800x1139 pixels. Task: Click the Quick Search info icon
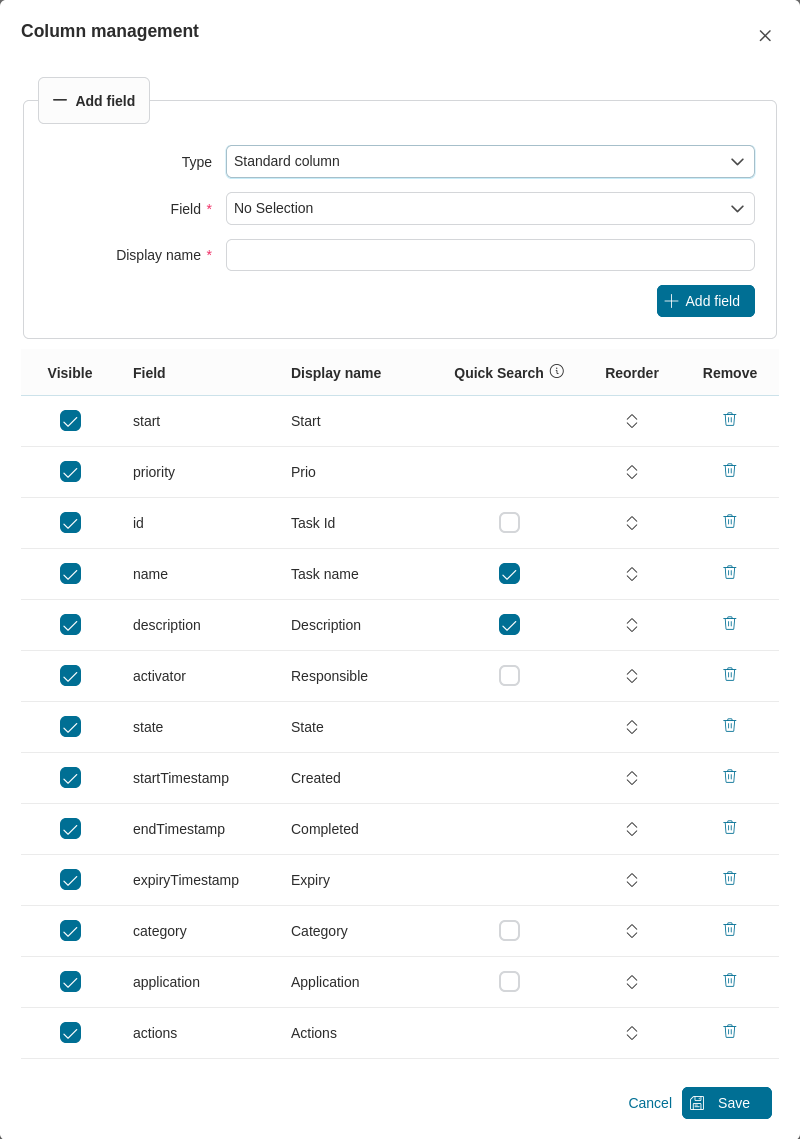[x=556, y=370]
